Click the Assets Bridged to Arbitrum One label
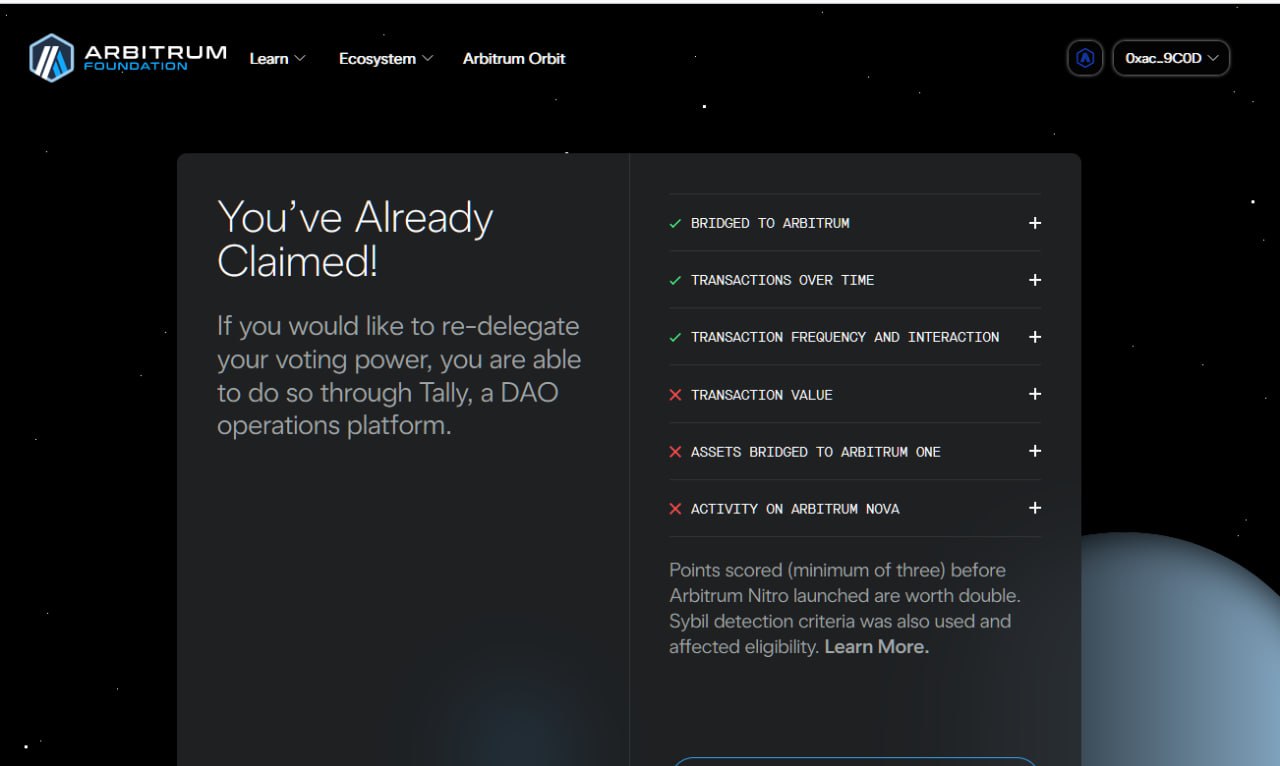This screenshot has height=766, width=1280. tap(816, 452)
